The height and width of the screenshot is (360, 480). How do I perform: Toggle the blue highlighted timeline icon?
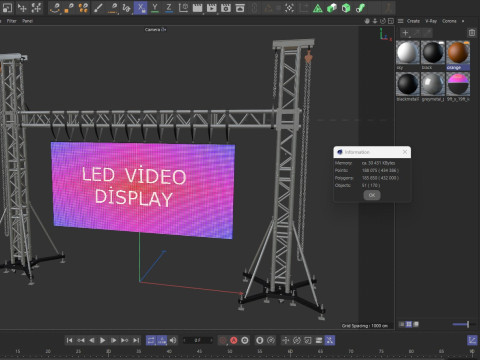330,340
